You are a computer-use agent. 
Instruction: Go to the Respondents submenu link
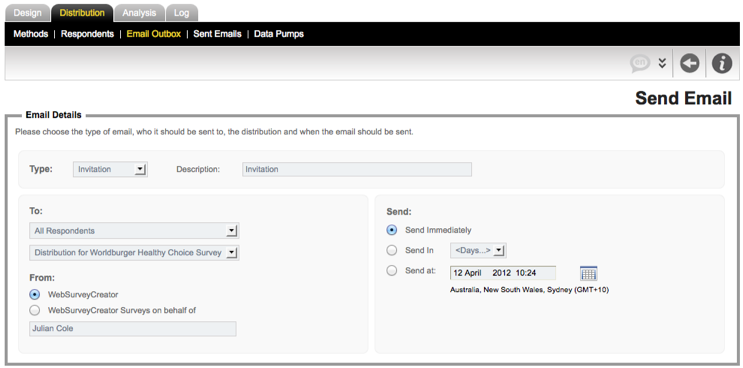click(x=88, y=34)
